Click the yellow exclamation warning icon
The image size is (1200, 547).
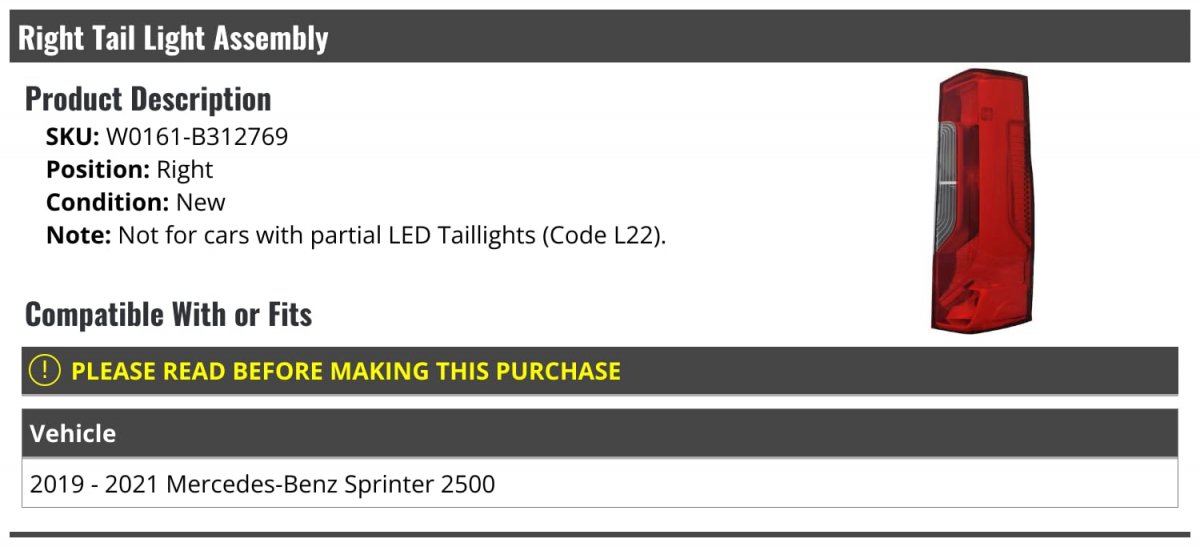point(45,371)
